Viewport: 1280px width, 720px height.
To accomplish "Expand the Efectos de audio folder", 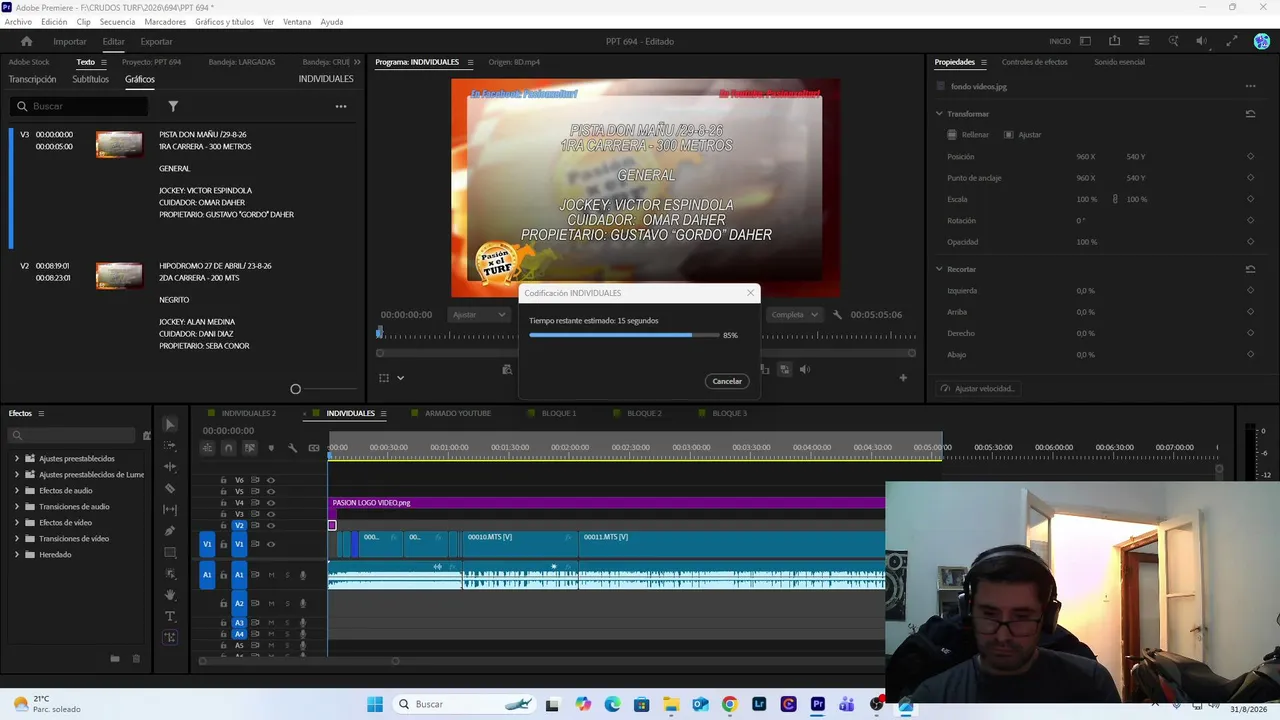I will click(x=17, y=491).
